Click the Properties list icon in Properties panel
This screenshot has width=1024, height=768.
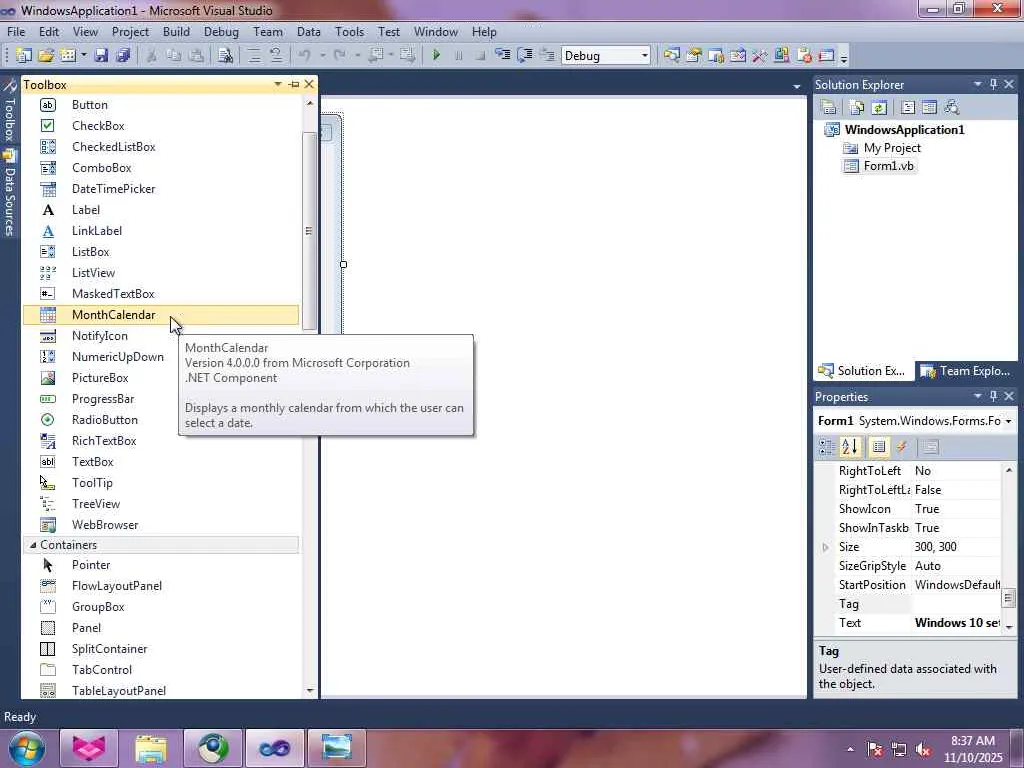[x=879, y=447]
